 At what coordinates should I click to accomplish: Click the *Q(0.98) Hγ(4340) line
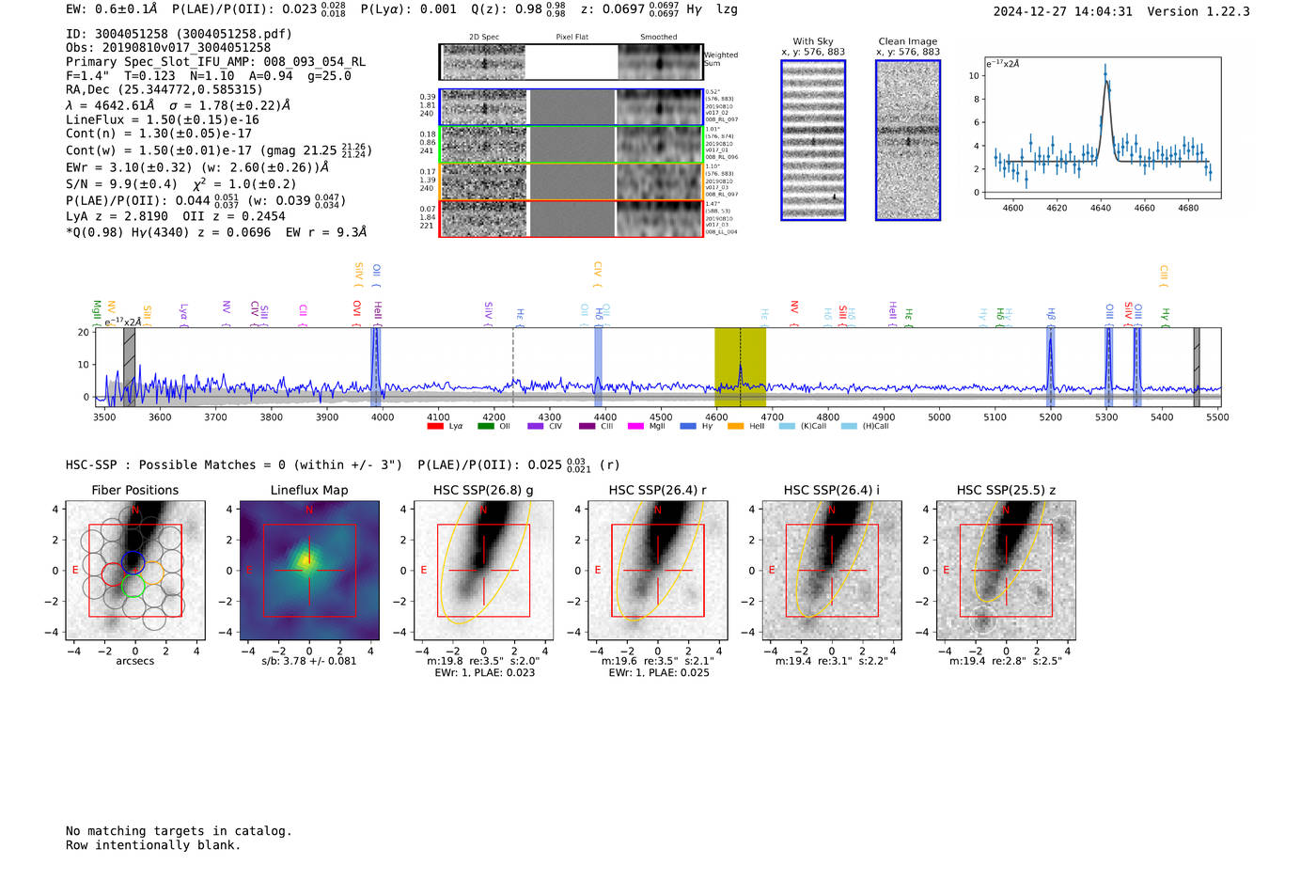tap(216, 232)
